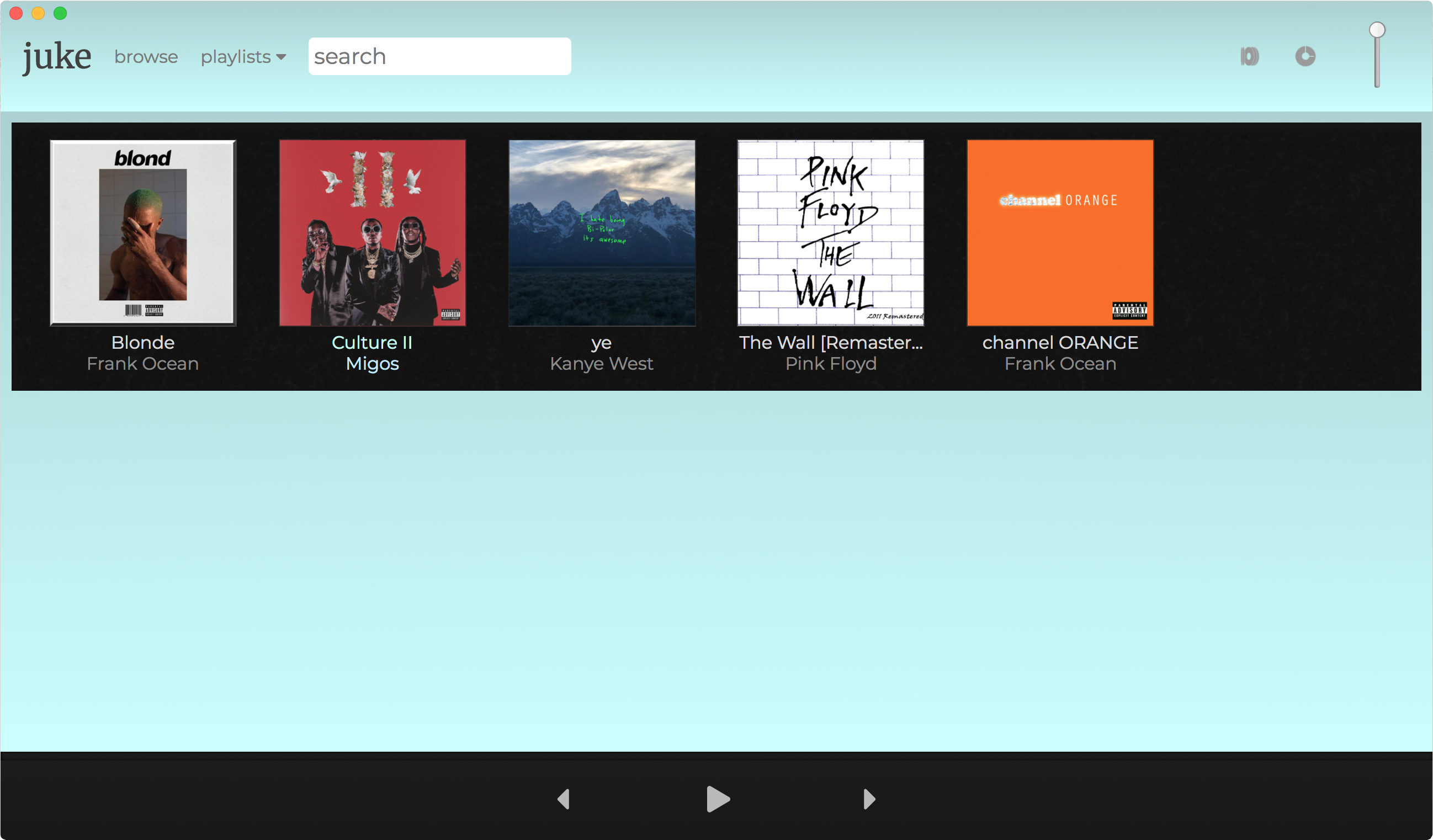The image size is (1433, 840).
Task: Click the green fullscreen window button
Action: point(60,13)
